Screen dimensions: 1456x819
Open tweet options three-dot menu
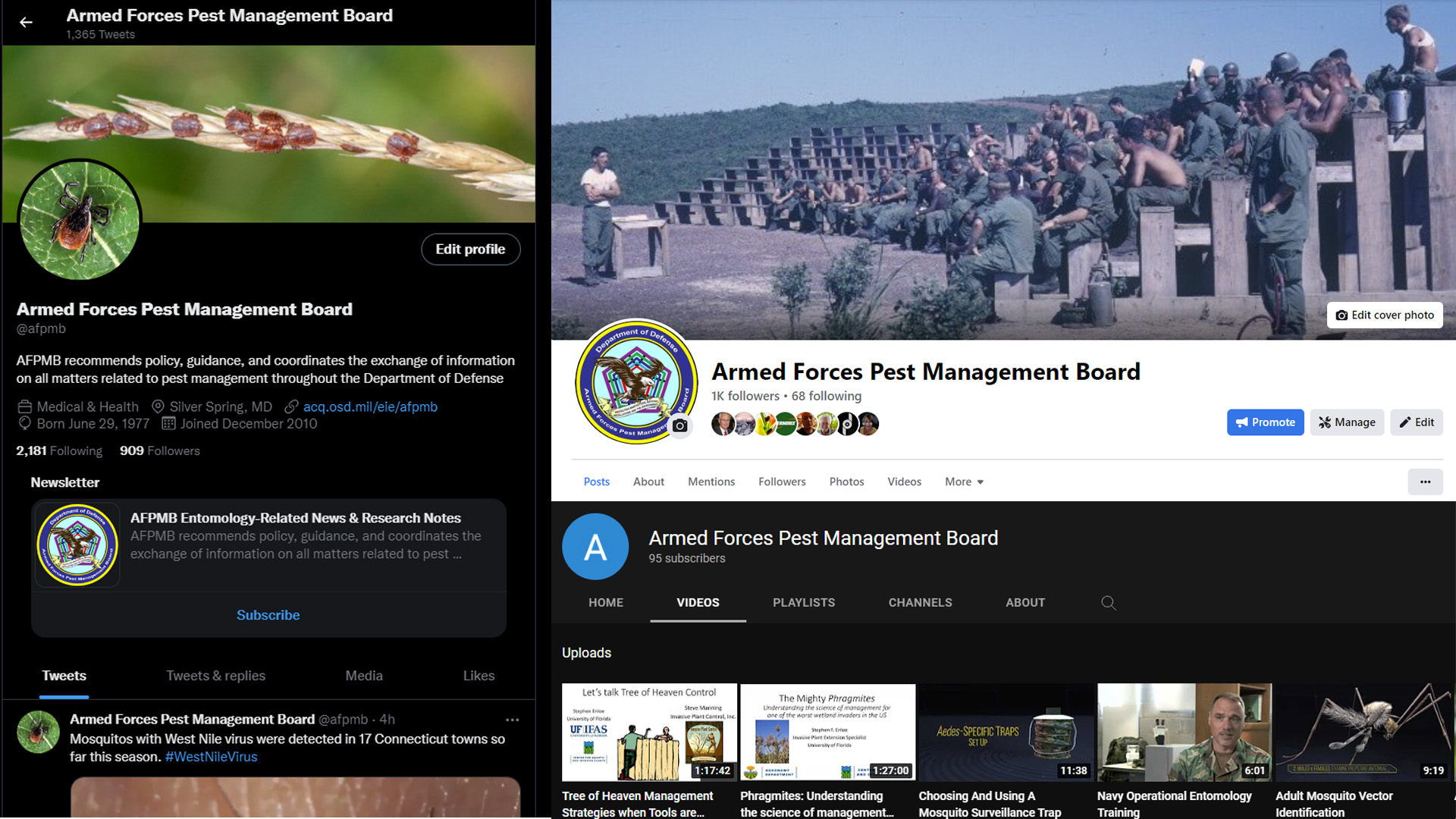pos(513,720)
